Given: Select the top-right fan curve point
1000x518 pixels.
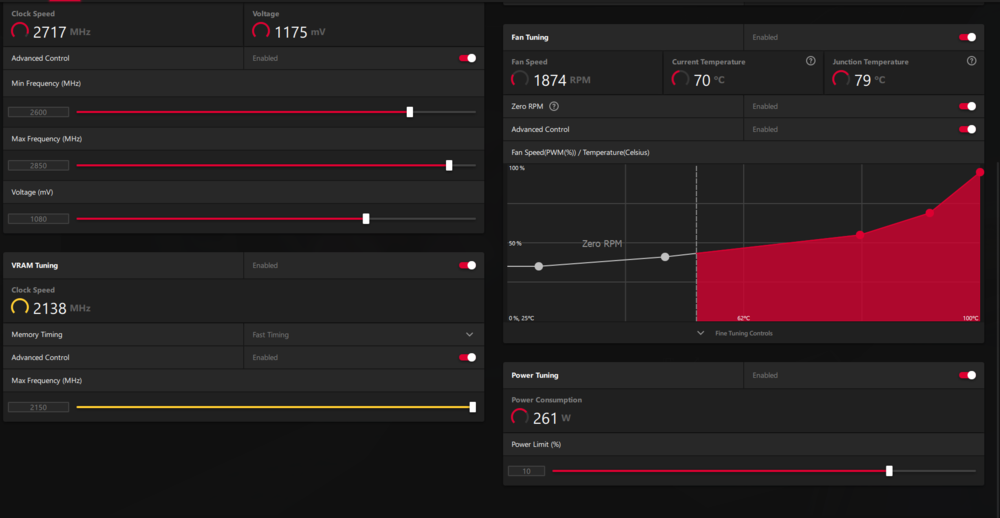Looking at the screenshot, I should 980,172.
